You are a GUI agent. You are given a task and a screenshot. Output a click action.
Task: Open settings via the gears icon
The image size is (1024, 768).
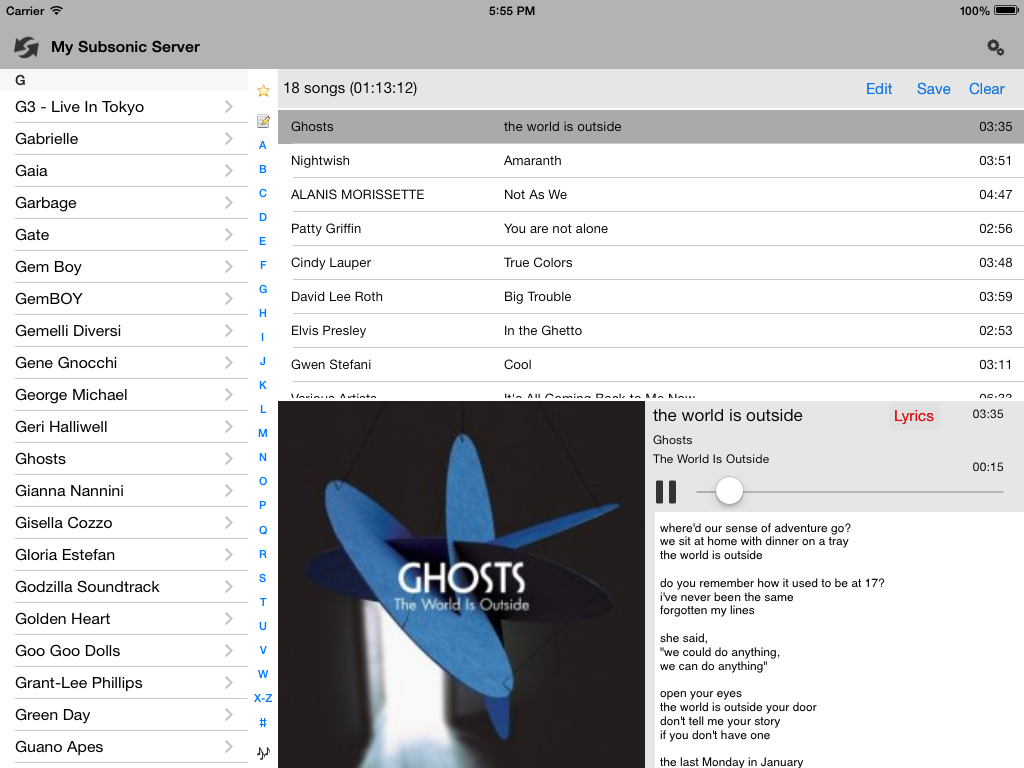995,47
